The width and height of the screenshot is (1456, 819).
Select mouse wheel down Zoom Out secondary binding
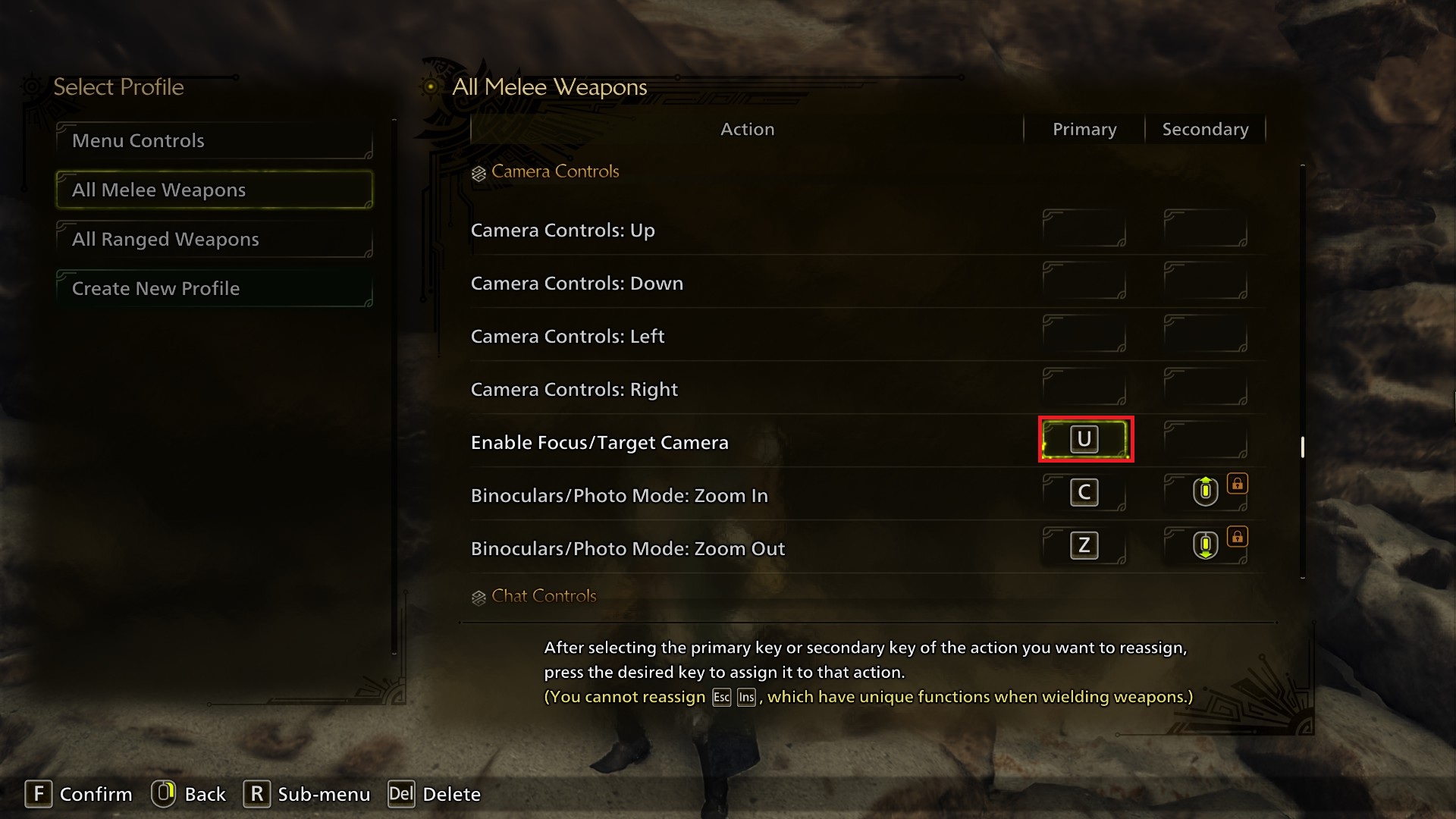pyautogui.click(x=1205, y=544)
